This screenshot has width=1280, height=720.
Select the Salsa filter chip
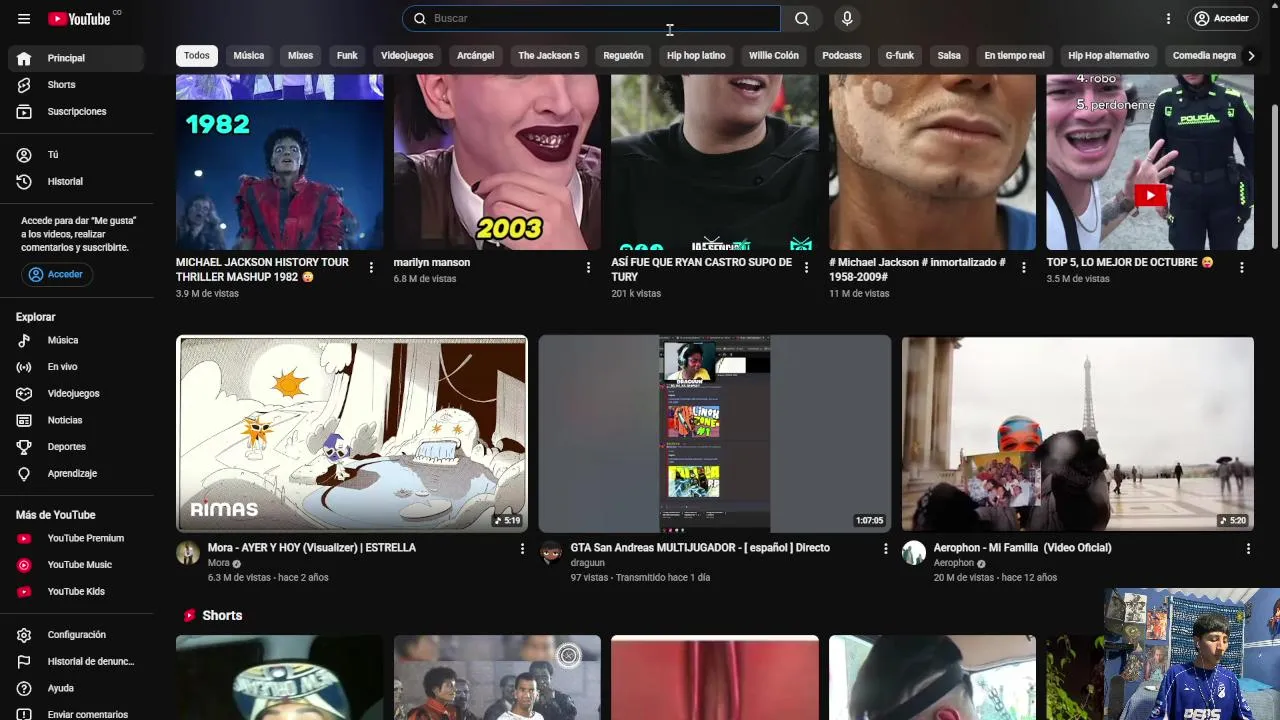949,56
